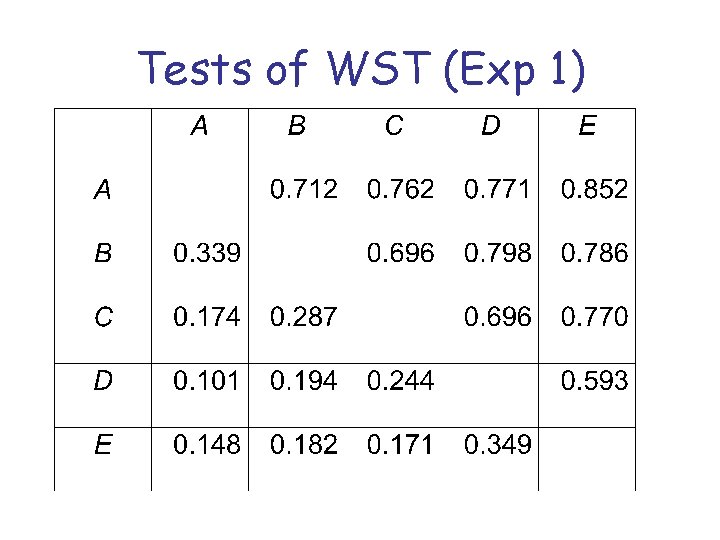Select column header E
This screenshot has width=720, height=540.
pyautogui.click(x=587, y=125)
